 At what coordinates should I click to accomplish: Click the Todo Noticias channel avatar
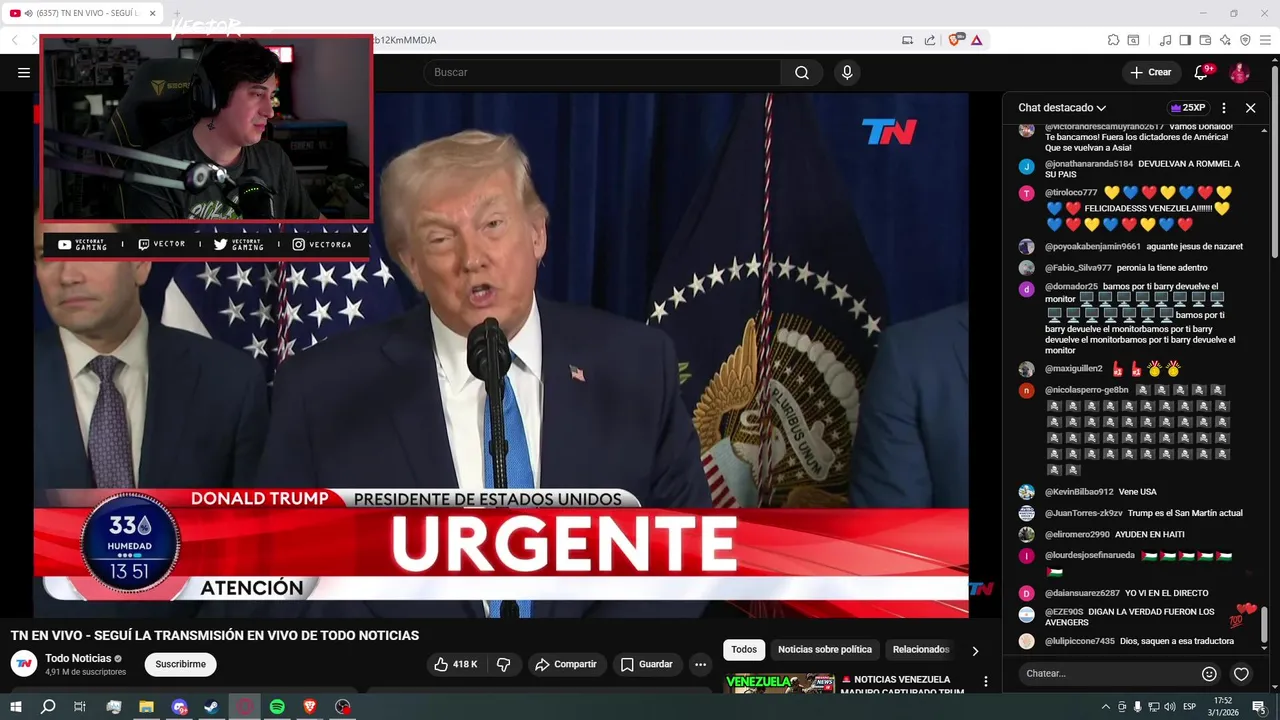(x=24, y=664)
